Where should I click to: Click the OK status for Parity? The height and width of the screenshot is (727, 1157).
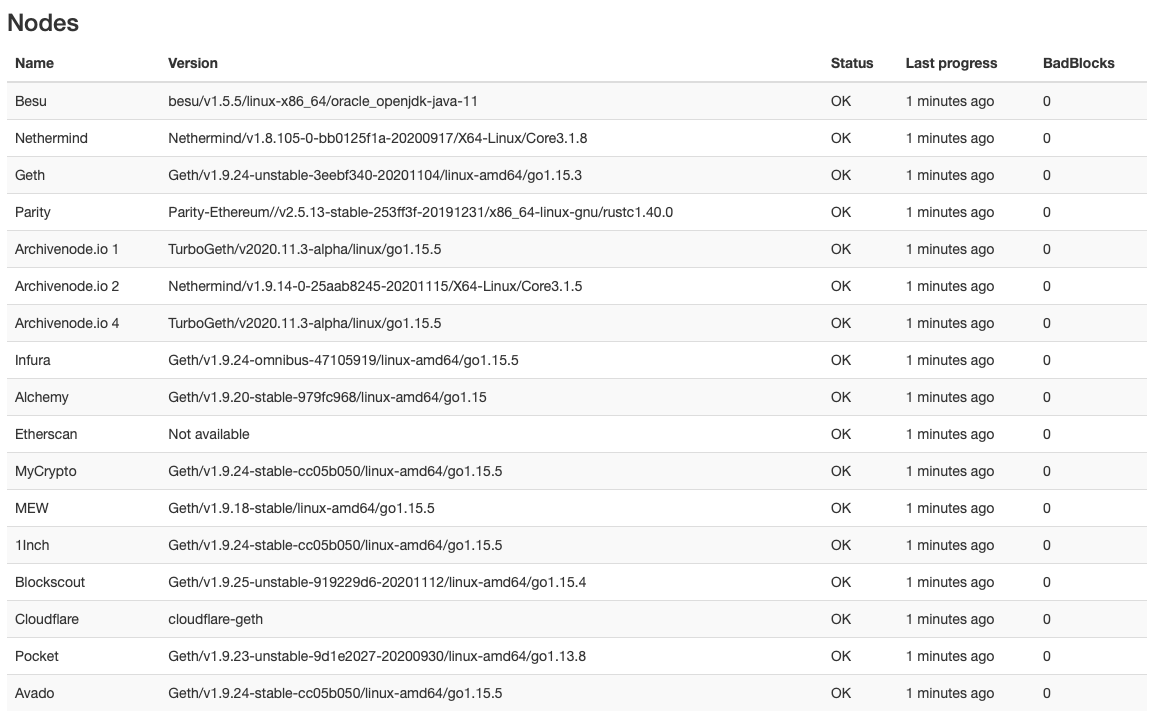840,212
